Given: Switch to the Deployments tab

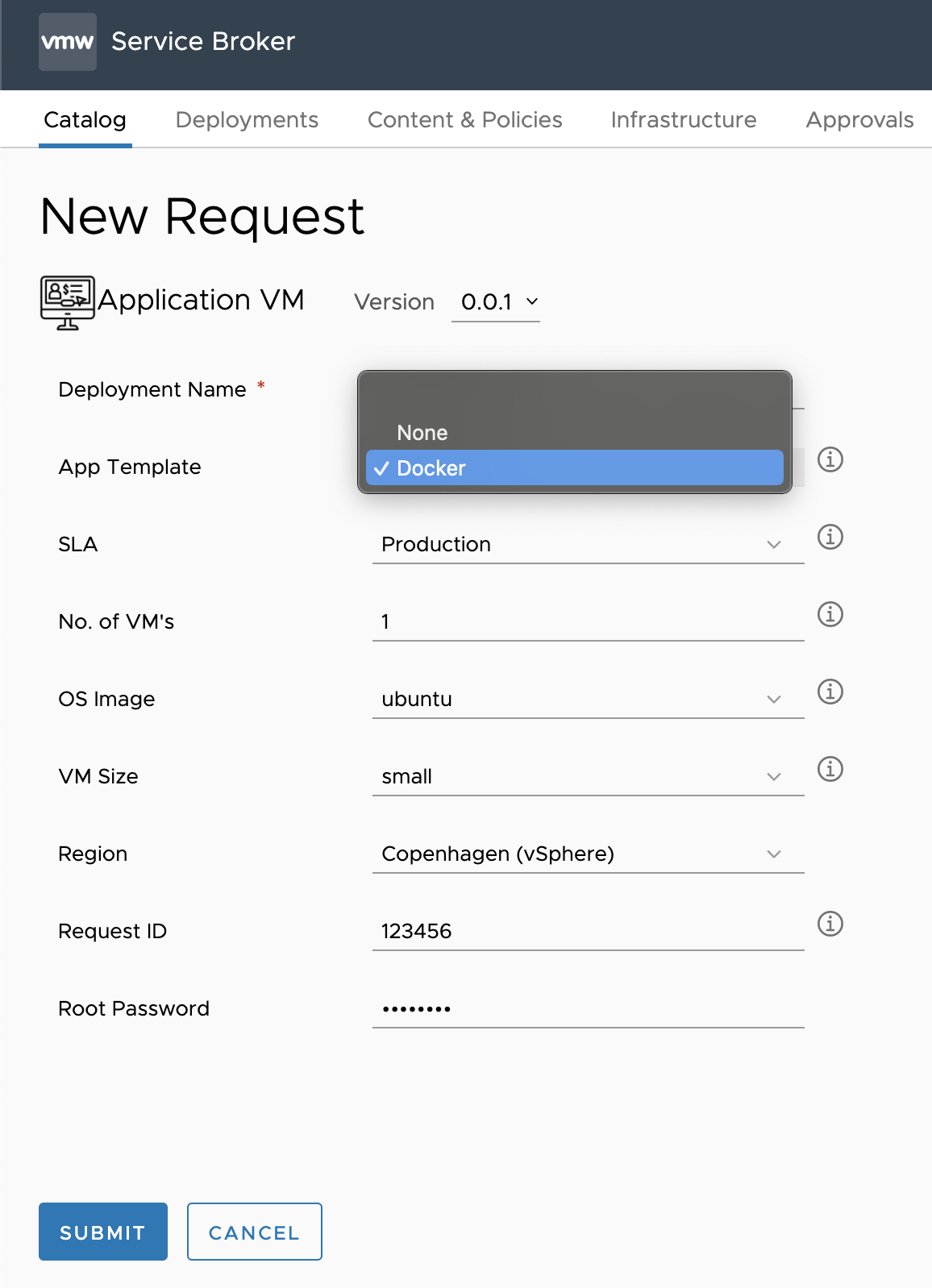Looking at the screenshot, I should (x=247, y=119).
